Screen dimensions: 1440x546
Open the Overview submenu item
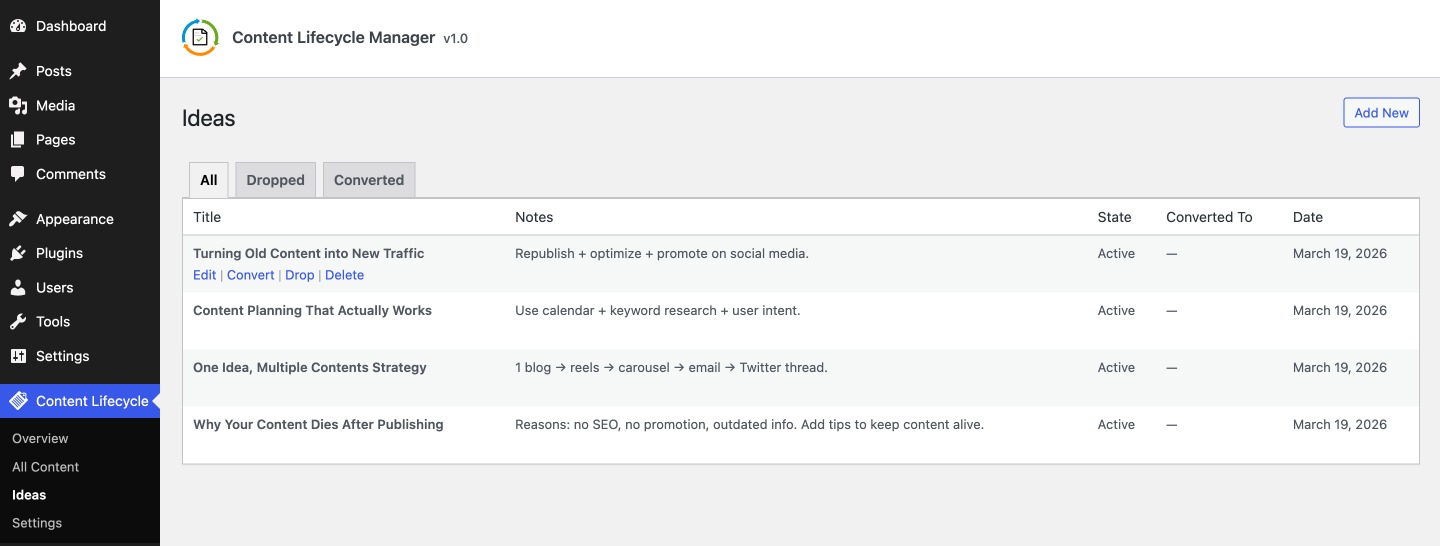click(x=40, y=438)
